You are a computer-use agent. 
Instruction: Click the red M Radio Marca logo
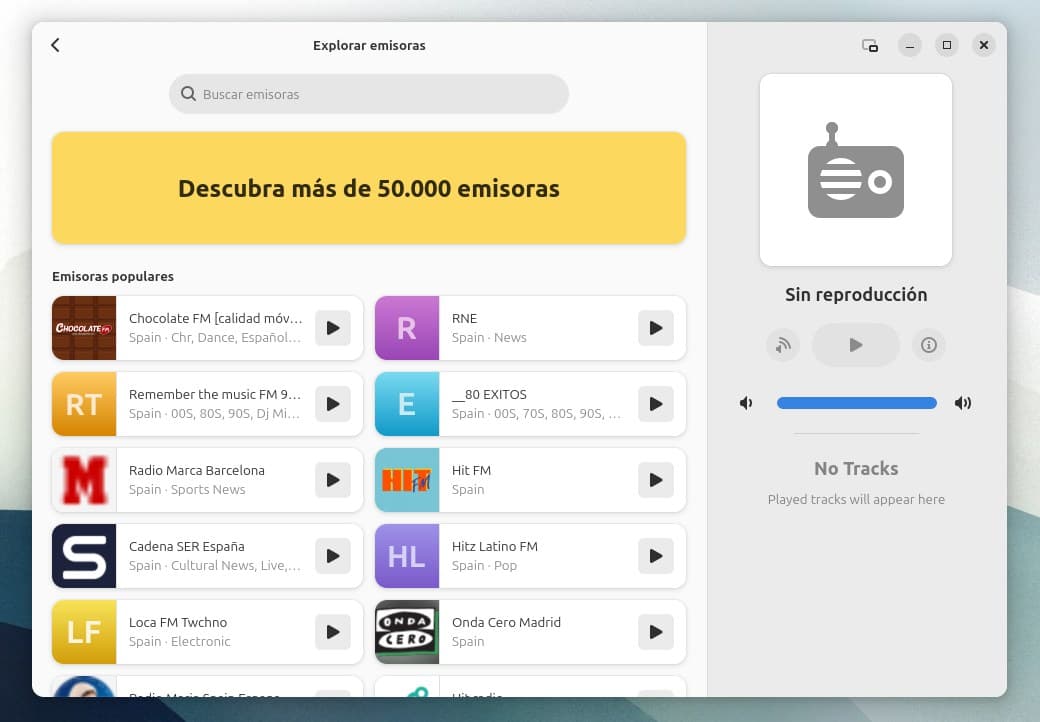[84, 480]
